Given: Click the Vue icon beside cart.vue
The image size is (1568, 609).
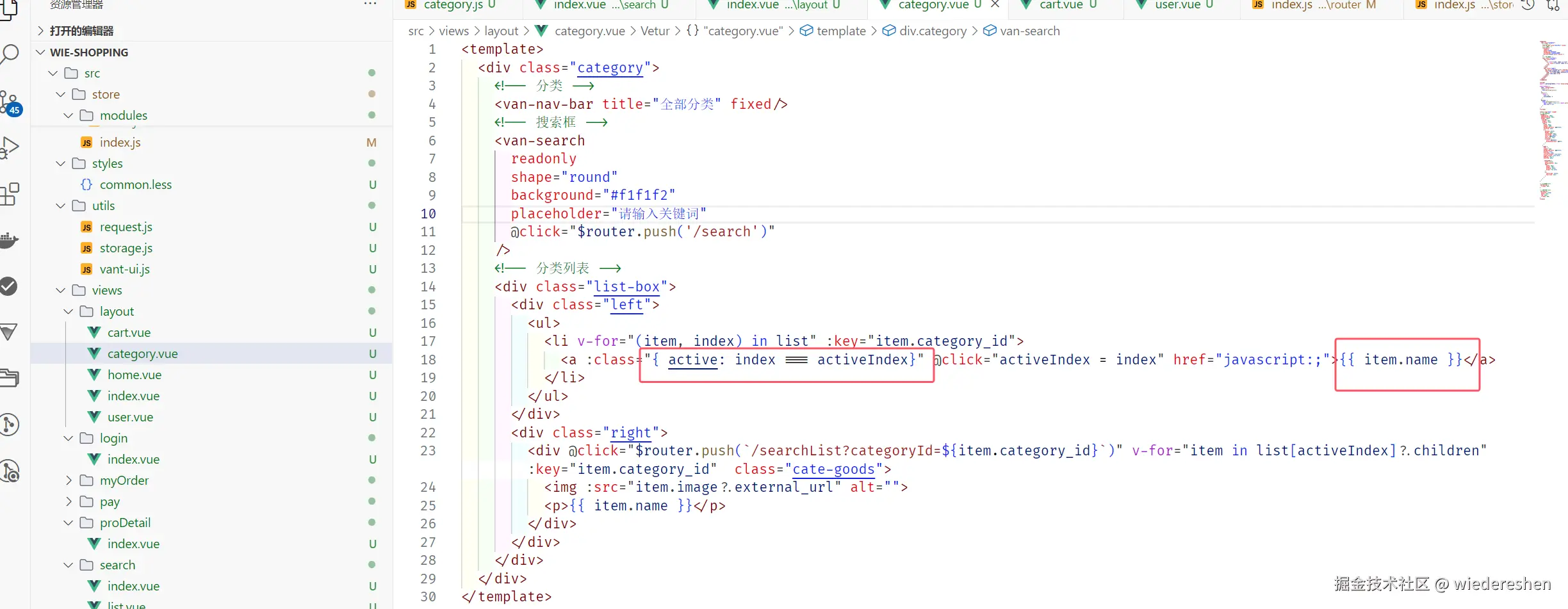Looking at the screenshot, I should click(94, 332).
